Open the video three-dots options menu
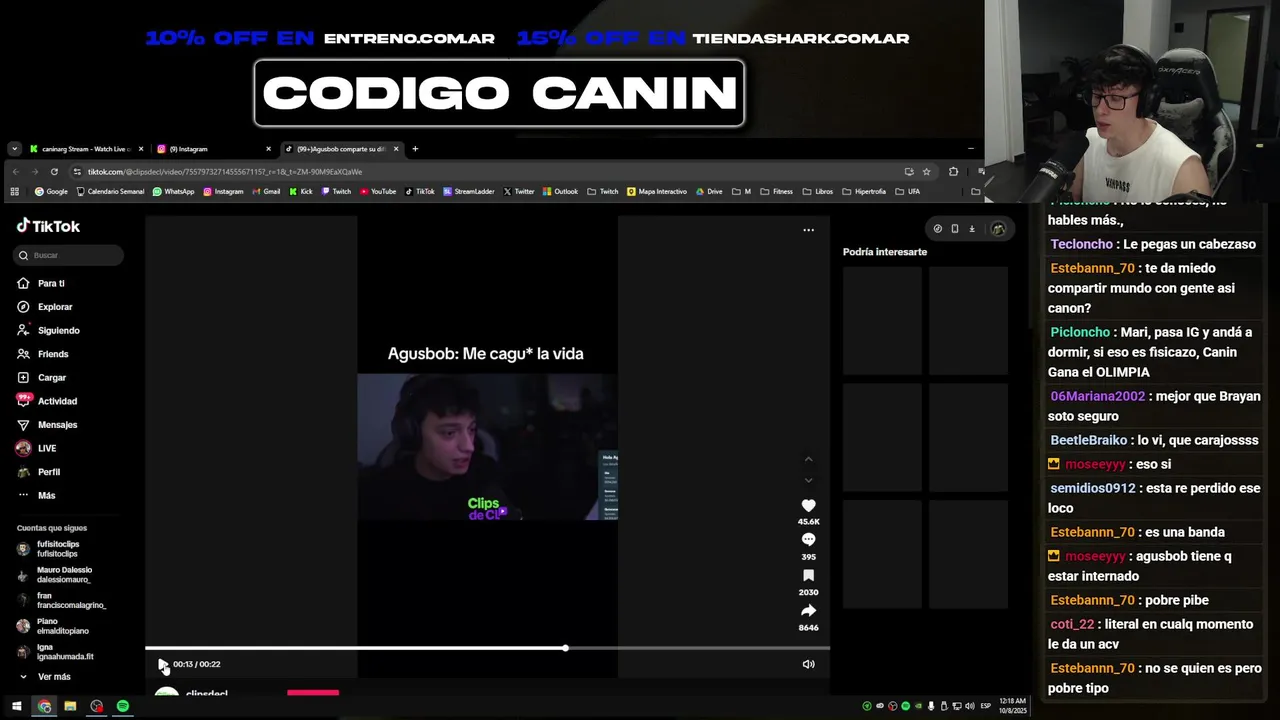This screenshot has width=1280, height=720. [x=808, y=230]
